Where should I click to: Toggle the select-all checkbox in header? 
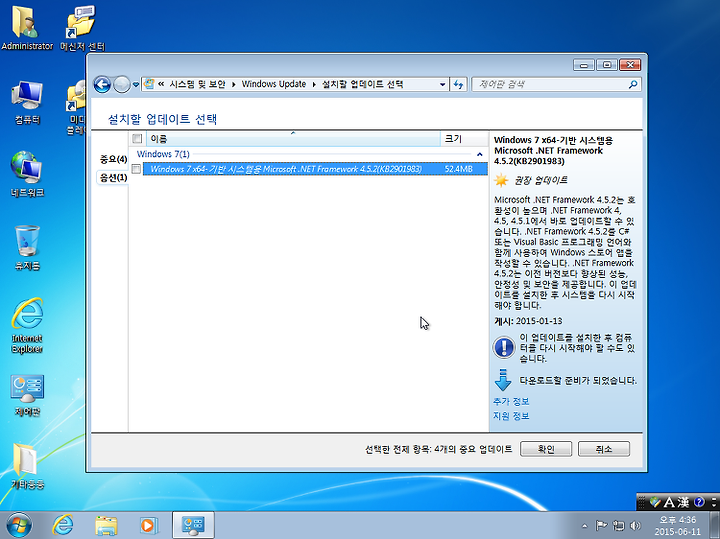coord(137,138)
